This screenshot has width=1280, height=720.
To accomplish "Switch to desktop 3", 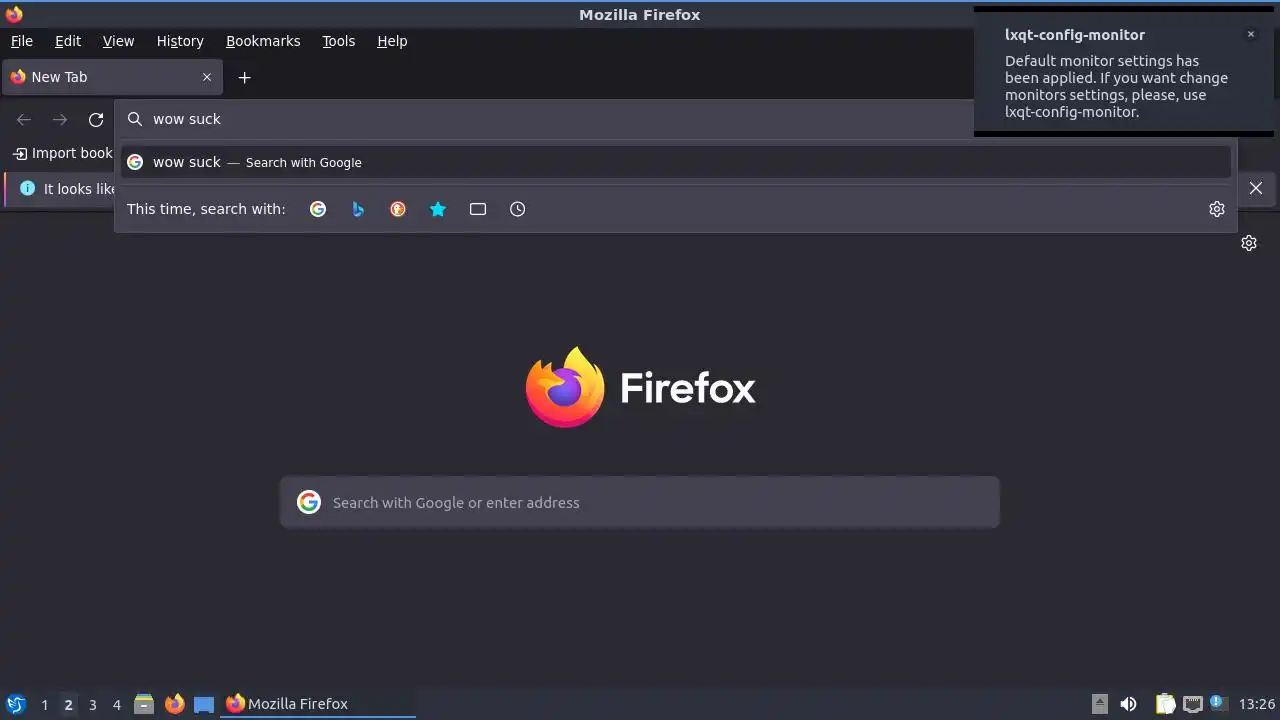I will point(92,705).
